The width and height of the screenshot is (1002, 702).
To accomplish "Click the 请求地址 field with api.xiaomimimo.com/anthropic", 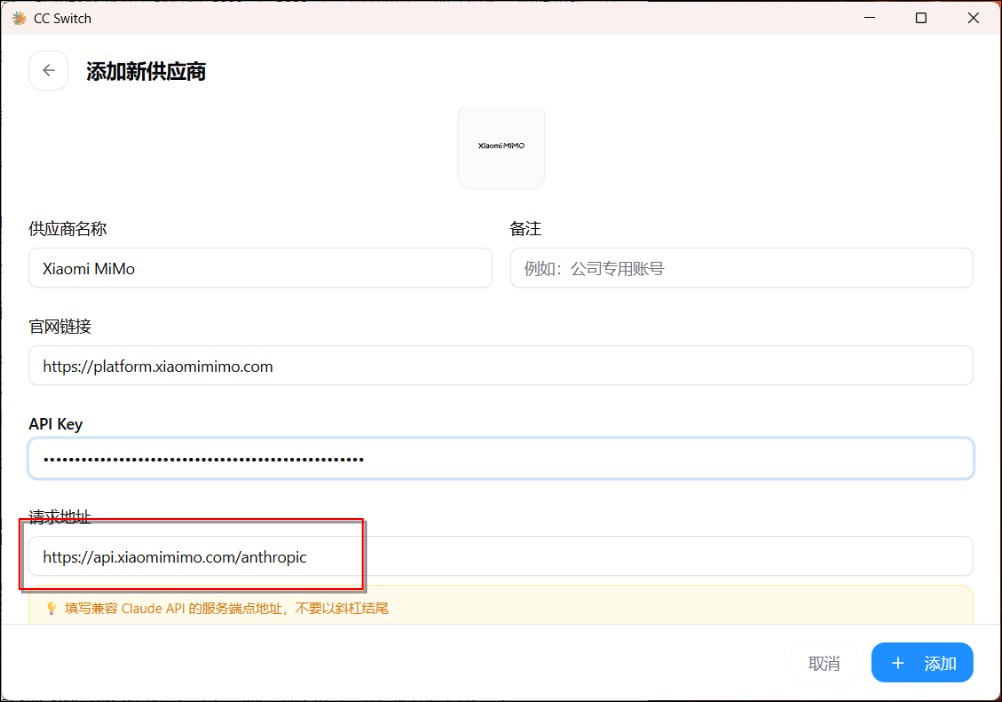I will (x=501, y=556).
